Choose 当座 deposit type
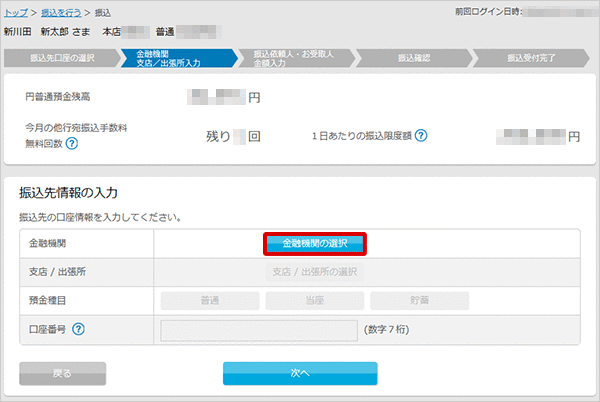The width and height of the screenshot is (600, 402). click(x=314, y=299)
